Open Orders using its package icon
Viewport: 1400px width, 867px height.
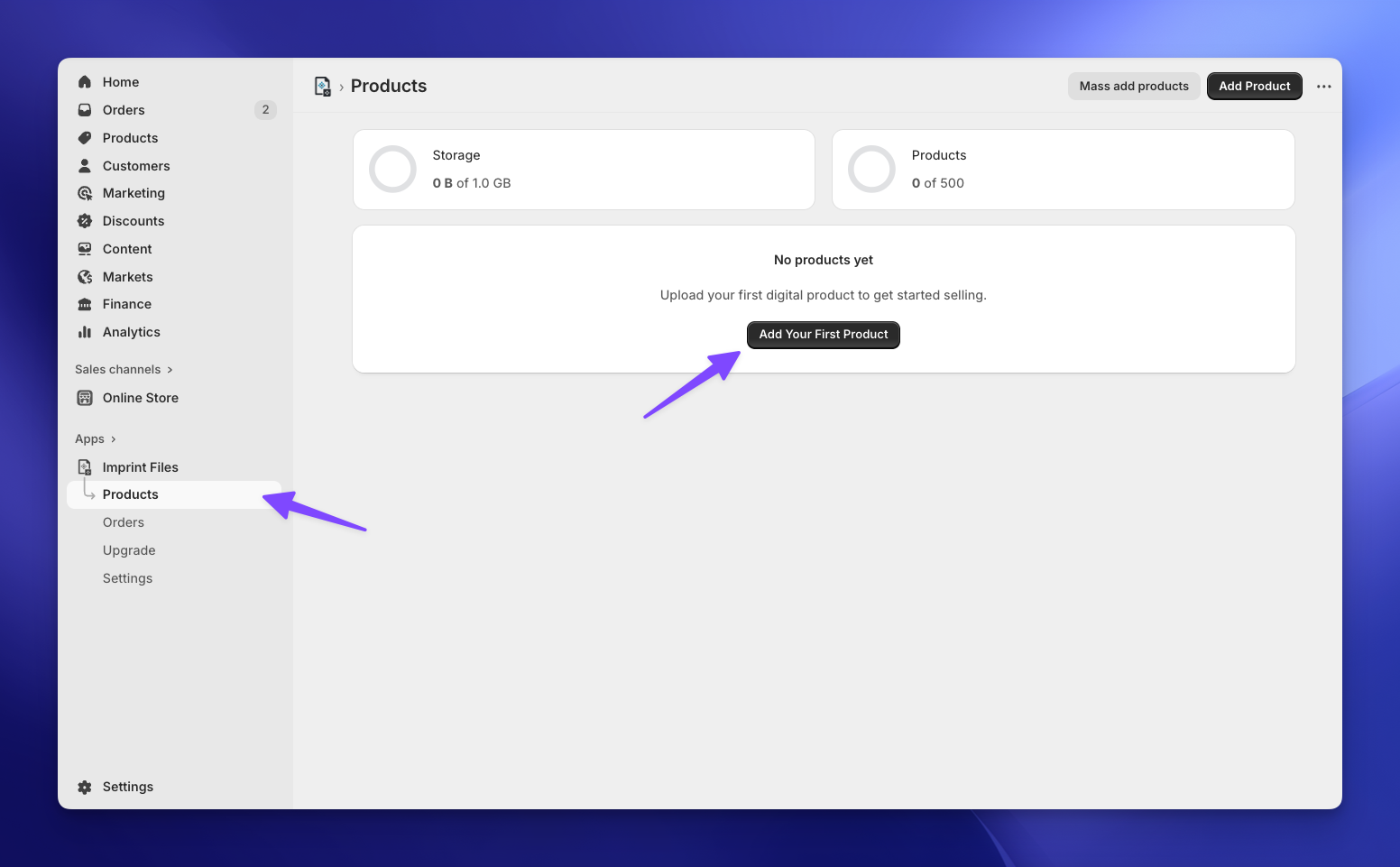pos(84,109)
